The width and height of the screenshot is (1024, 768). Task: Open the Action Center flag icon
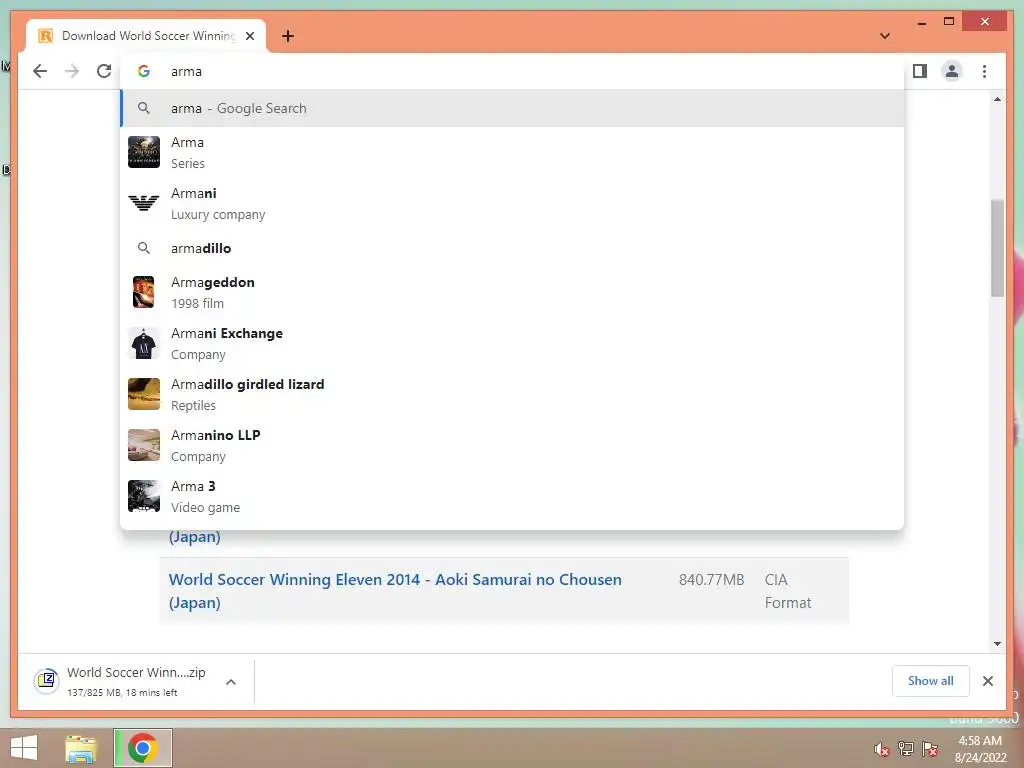(x=930, y=749)
